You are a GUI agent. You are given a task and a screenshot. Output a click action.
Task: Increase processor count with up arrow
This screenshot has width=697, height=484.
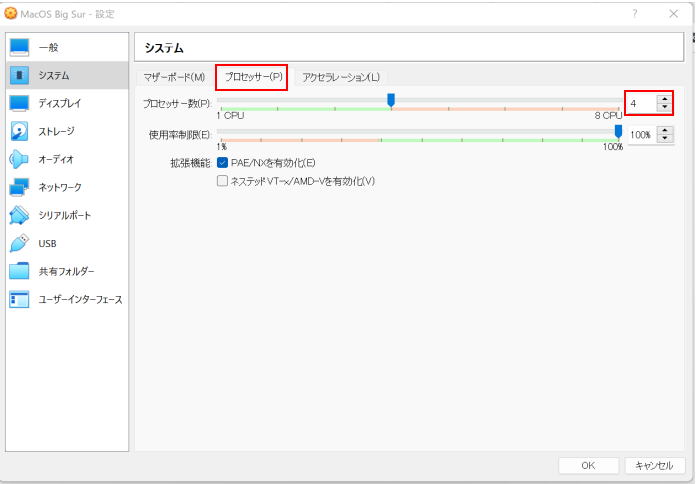[x=665, y=100]
